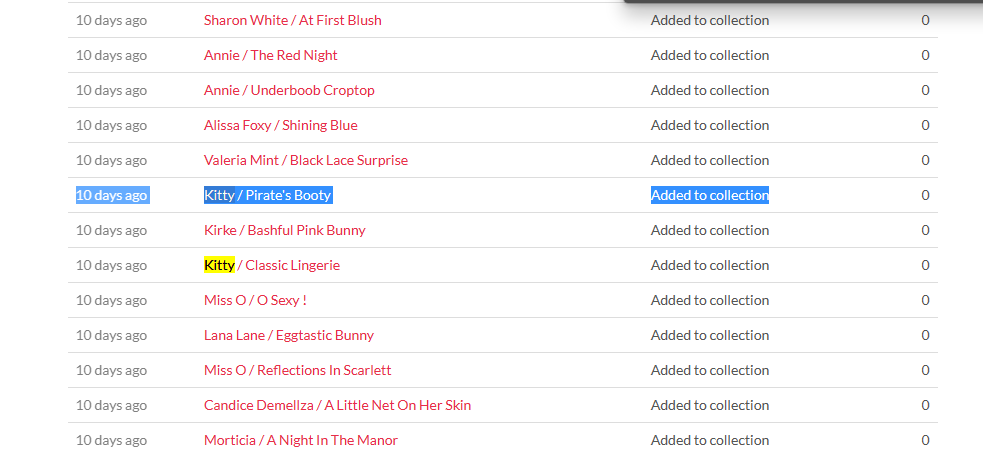983x449 pixels.
Task: Open the Sharon White / At First Blush link
Action: (x=292, y=20)
